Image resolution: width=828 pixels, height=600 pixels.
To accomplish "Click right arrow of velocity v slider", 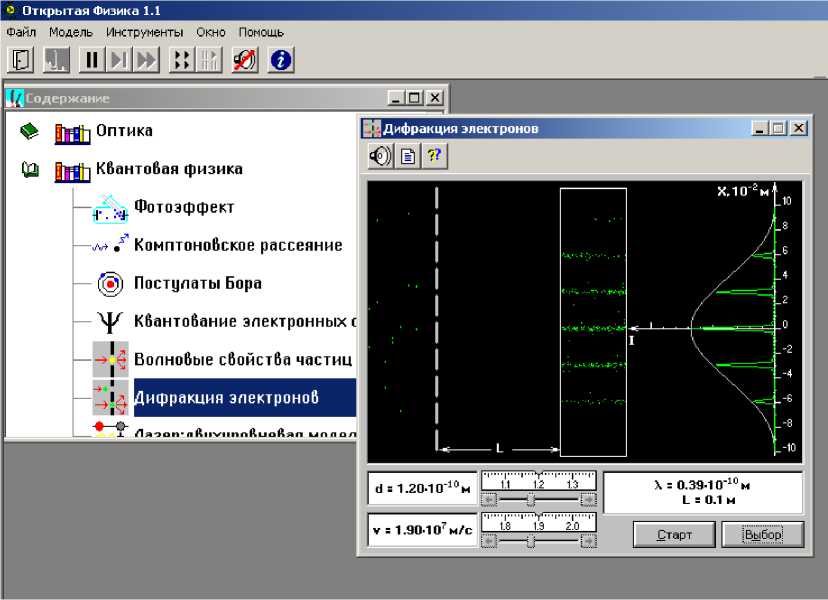I will [589, 541].
